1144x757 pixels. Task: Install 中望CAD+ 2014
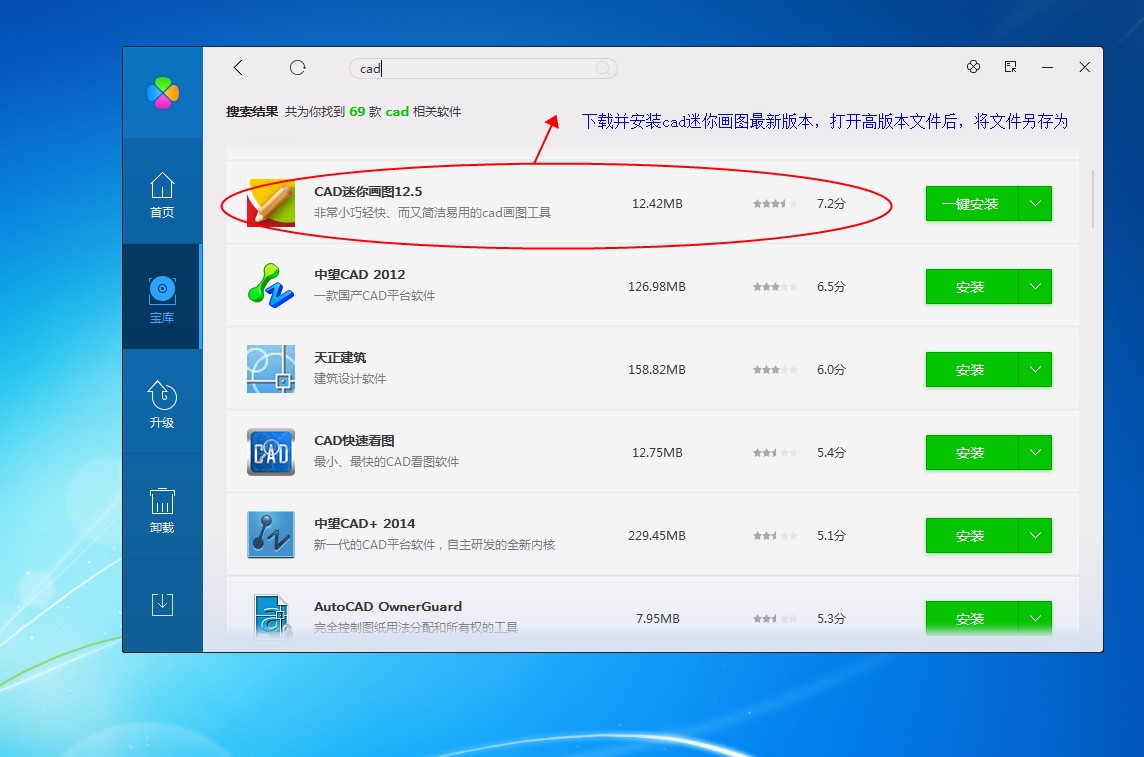972,536
